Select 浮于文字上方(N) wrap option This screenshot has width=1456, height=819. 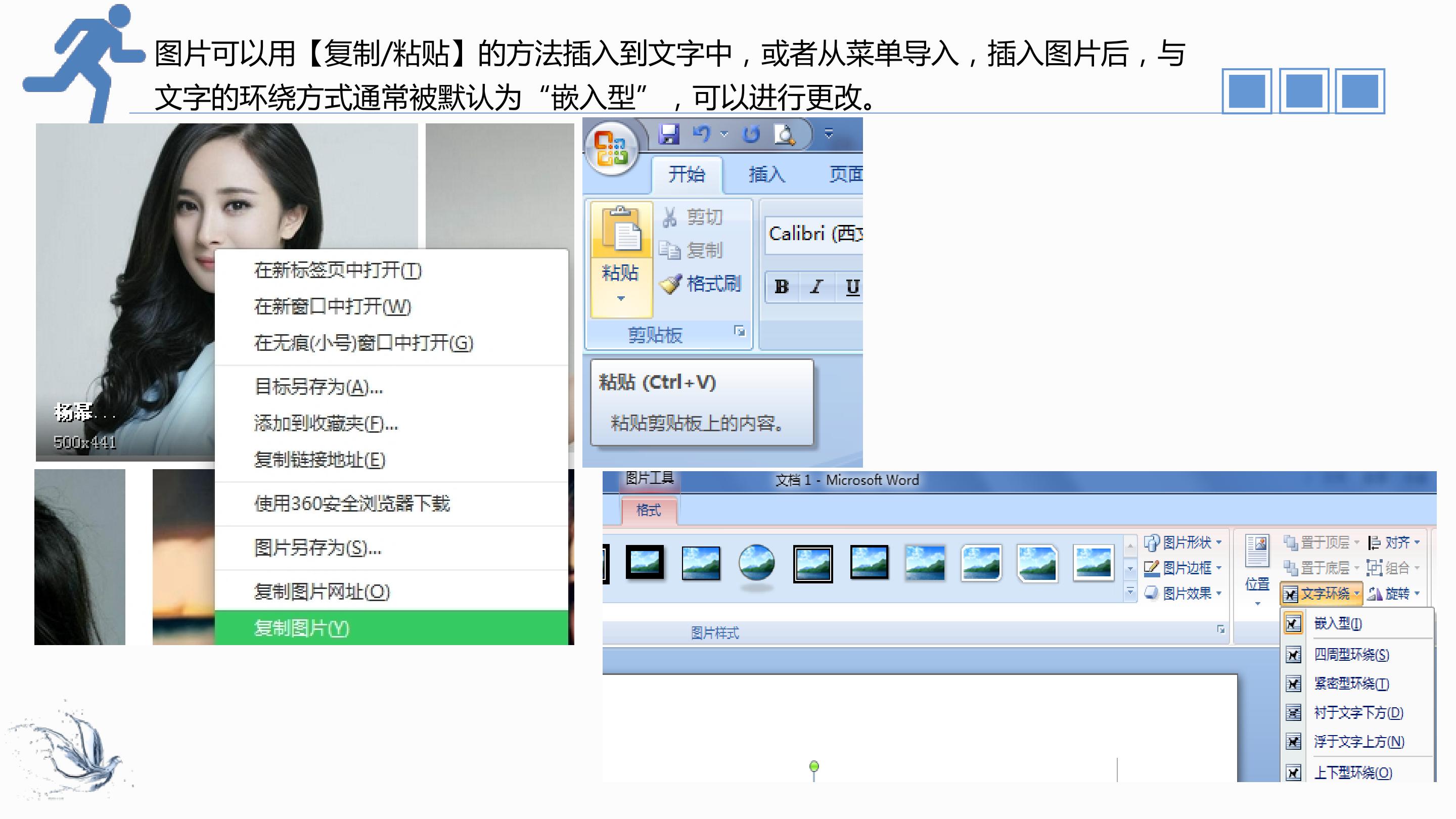pyautogui.click(x=1356, y=742)
